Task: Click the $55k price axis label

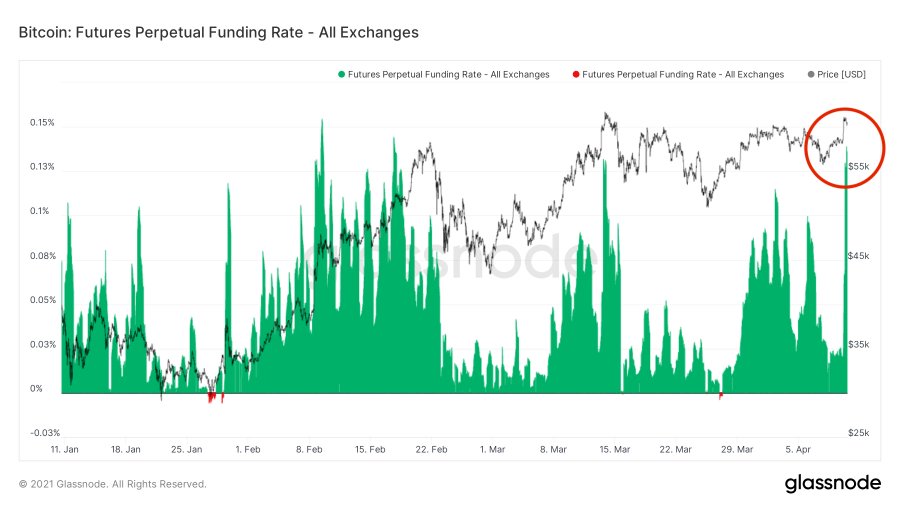Action: tap(859, 167)
